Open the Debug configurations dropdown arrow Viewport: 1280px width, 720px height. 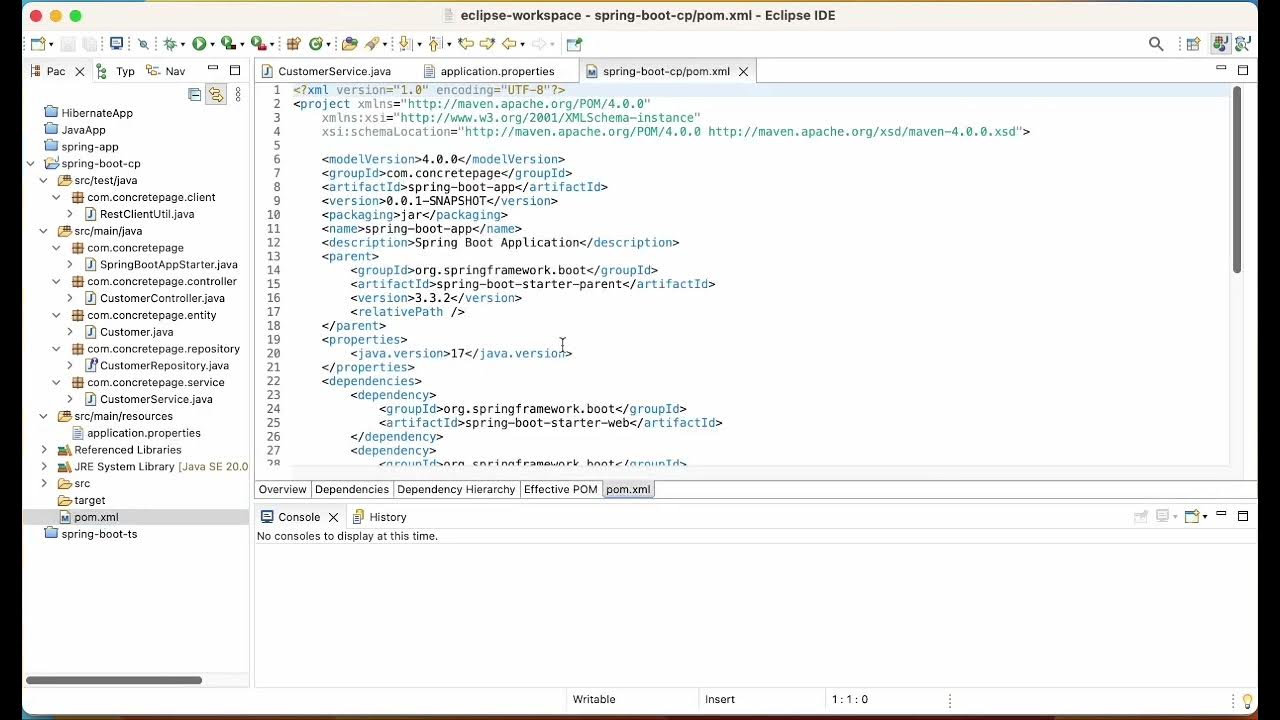click(183, 45)
